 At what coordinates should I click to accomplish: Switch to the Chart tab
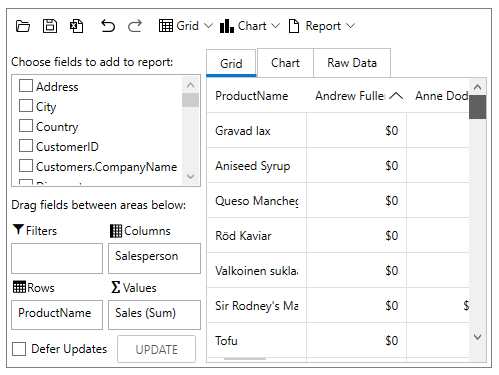pos(285,63)
